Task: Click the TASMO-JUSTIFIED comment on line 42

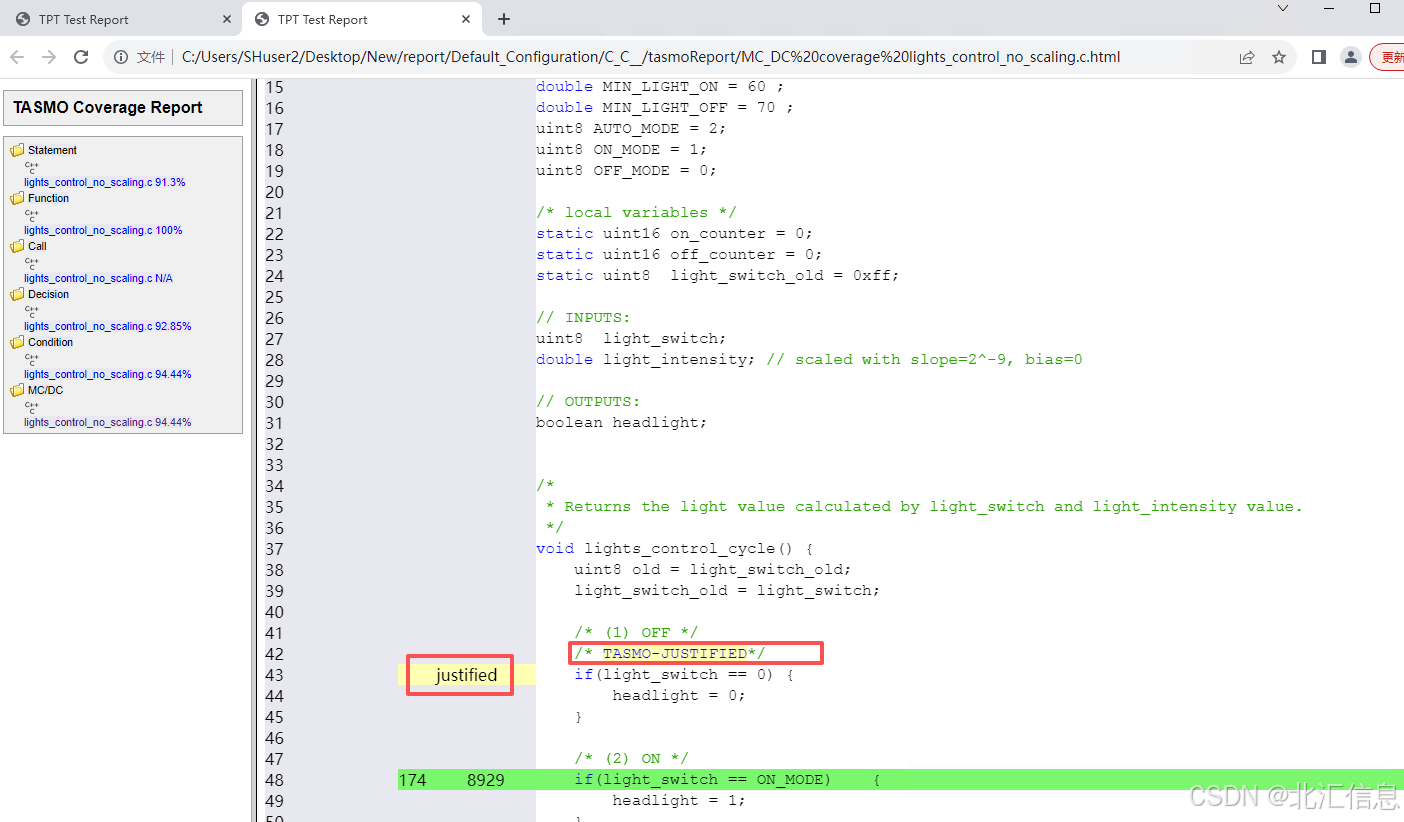Action: [x=670, y=653]
